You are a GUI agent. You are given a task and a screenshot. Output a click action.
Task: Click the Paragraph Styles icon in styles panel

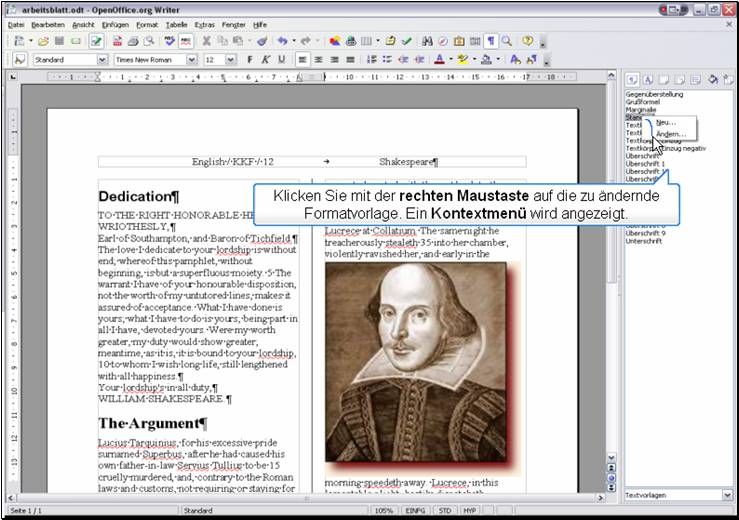coord(633,79)
